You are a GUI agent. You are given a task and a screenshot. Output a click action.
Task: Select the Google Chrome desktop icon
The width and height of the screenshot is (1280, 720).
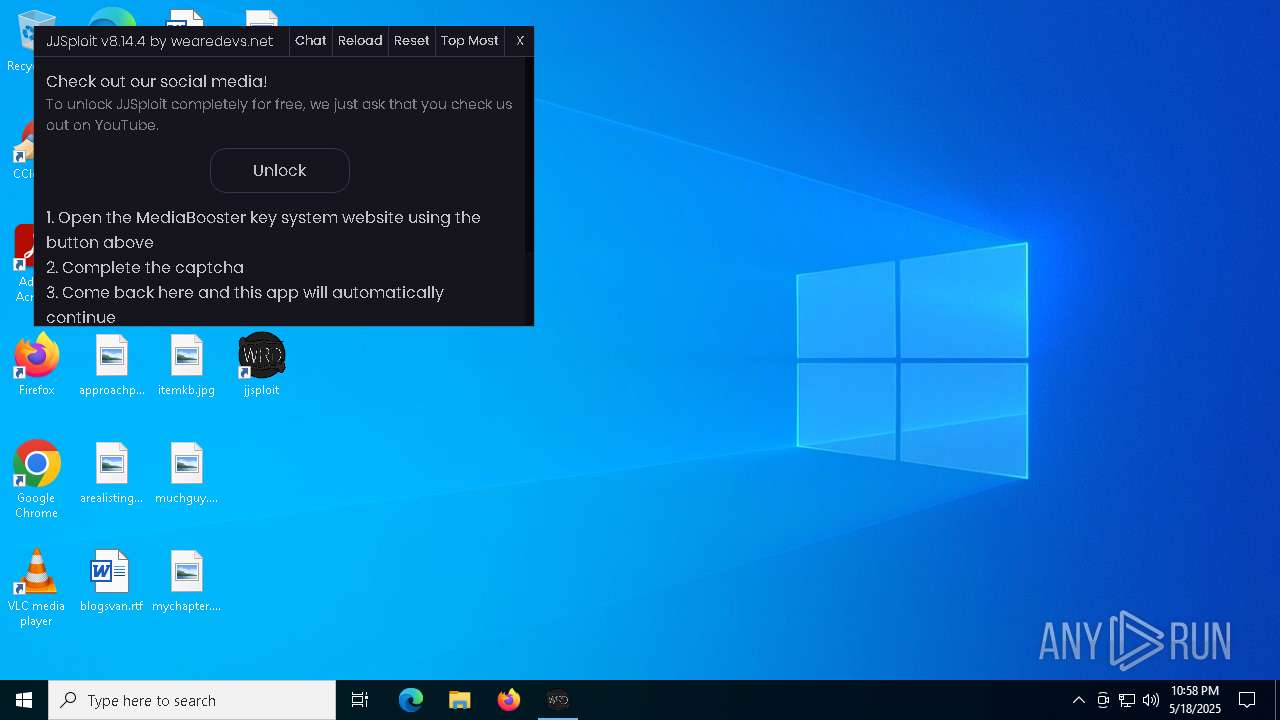36,480
